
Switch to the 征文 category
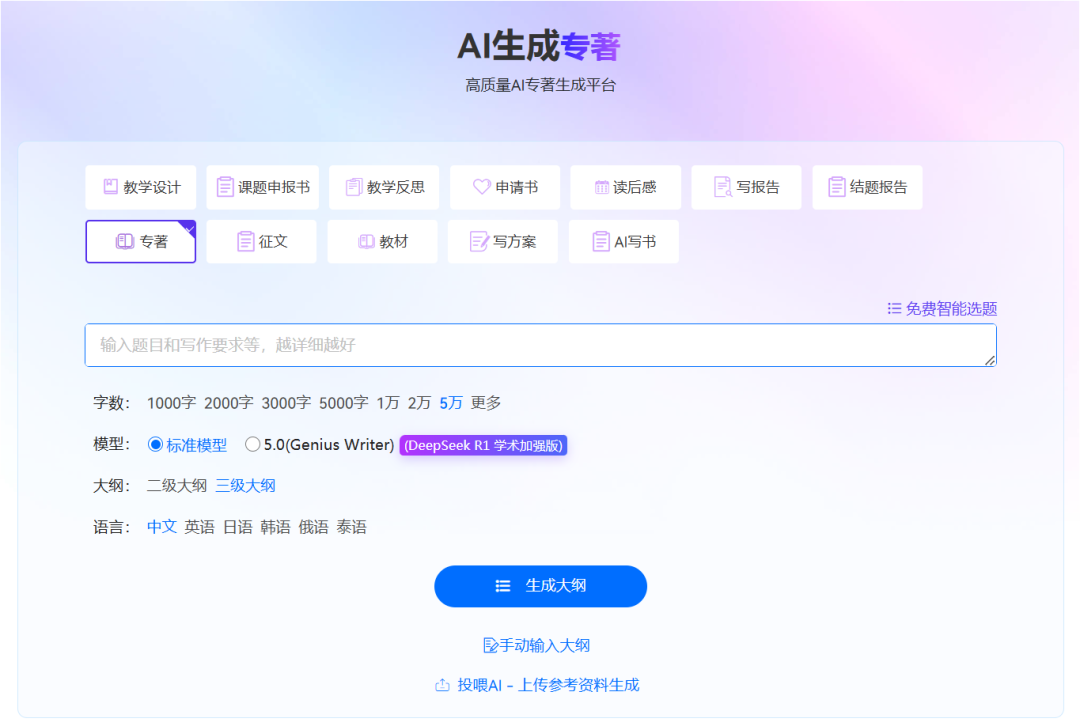(x=262, y=242)
